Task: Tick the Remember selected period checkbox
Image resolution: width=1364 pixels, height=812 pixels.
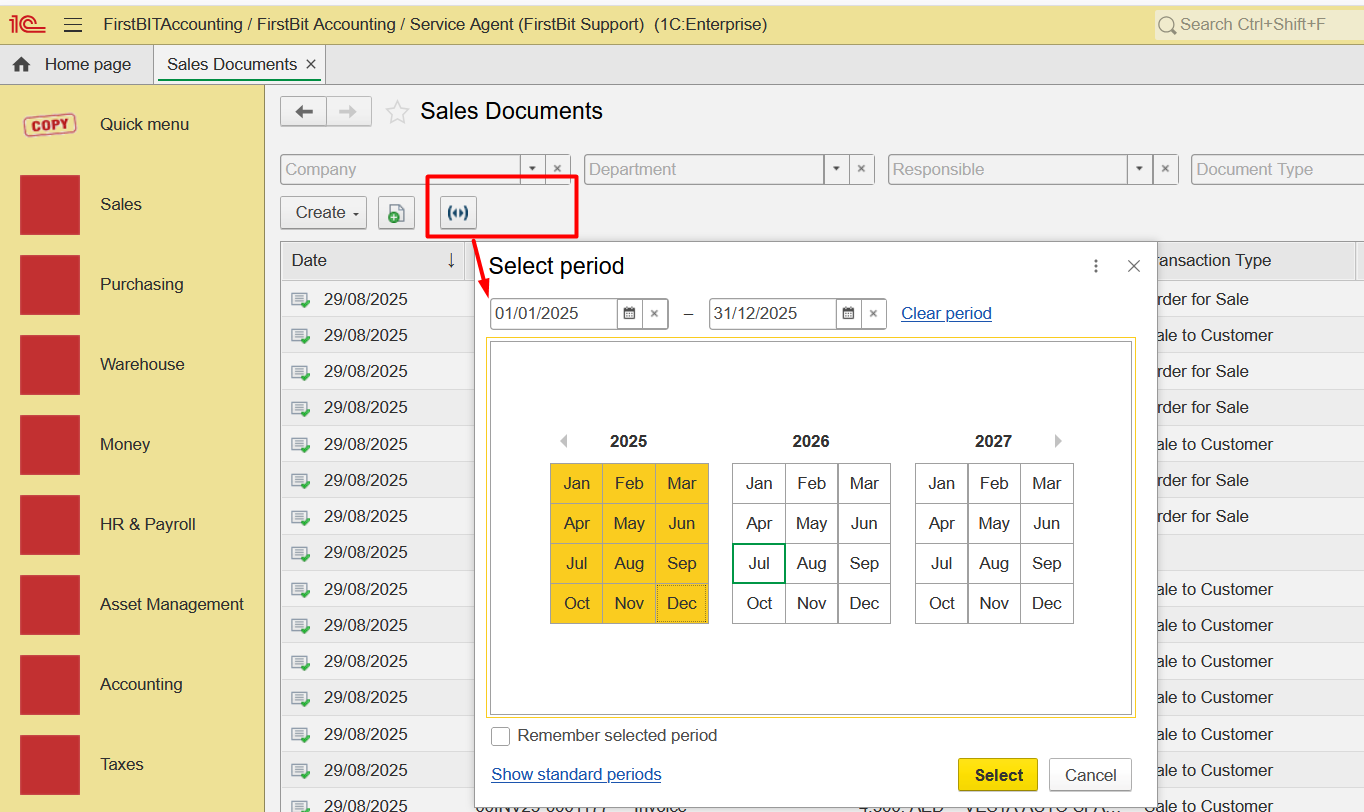Action: point(501,736)
